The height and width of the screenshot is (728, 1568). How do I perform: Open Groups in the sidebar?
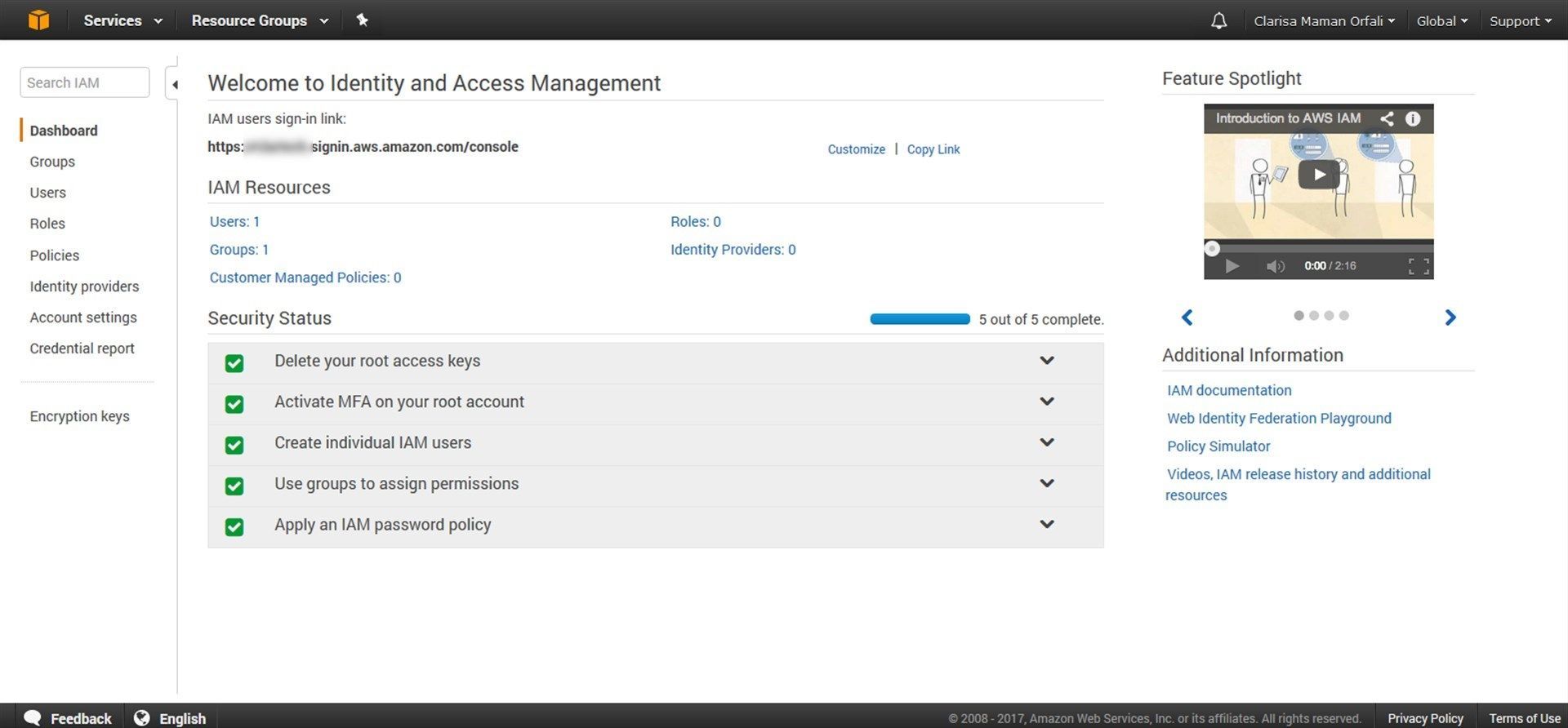52,162
